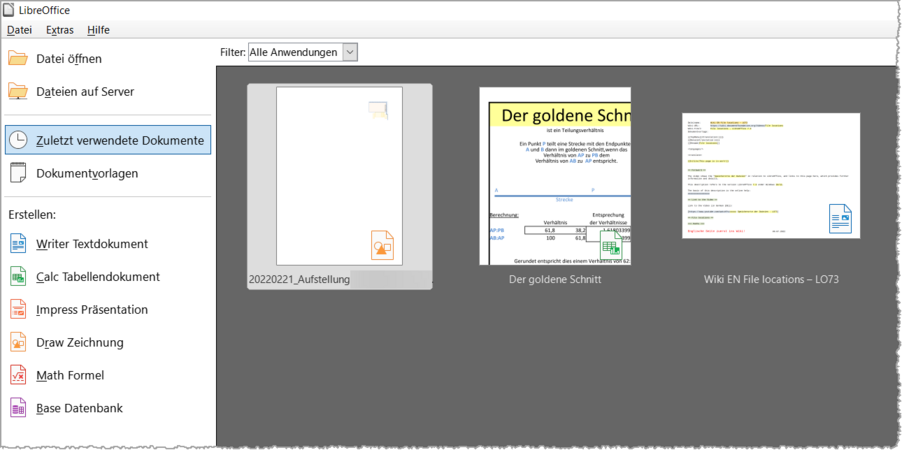Create a Writer Textdokument

[x=92, y=243]
